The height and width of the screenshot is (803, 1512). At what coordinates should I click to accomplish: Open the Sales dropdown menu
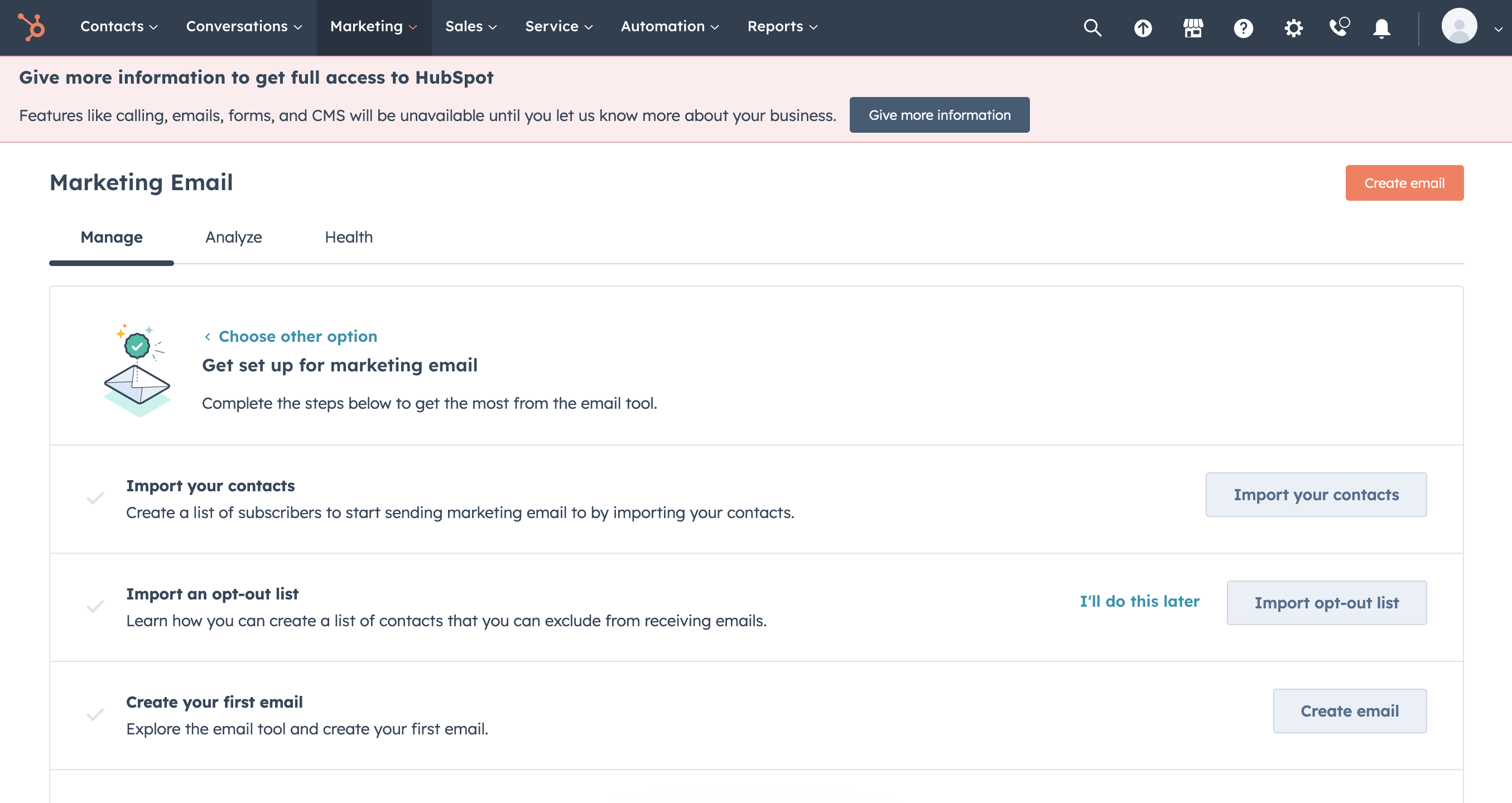471,26
